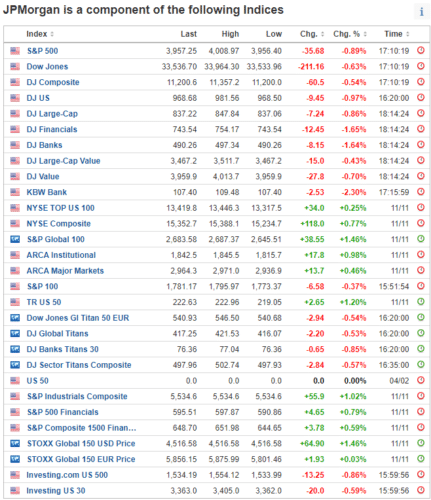The height and width of the screenshot is (500, 431).
Task: Click the clock icon in DJ Composite row
Action: click(x=421, y=82)
